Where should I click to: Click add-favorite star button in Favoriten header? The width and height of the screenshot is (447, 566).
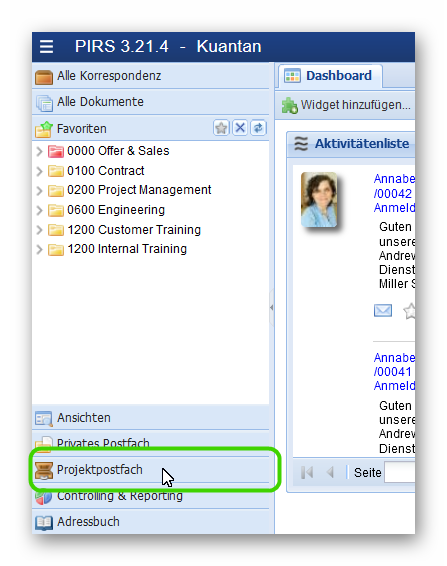click(221, 128)
